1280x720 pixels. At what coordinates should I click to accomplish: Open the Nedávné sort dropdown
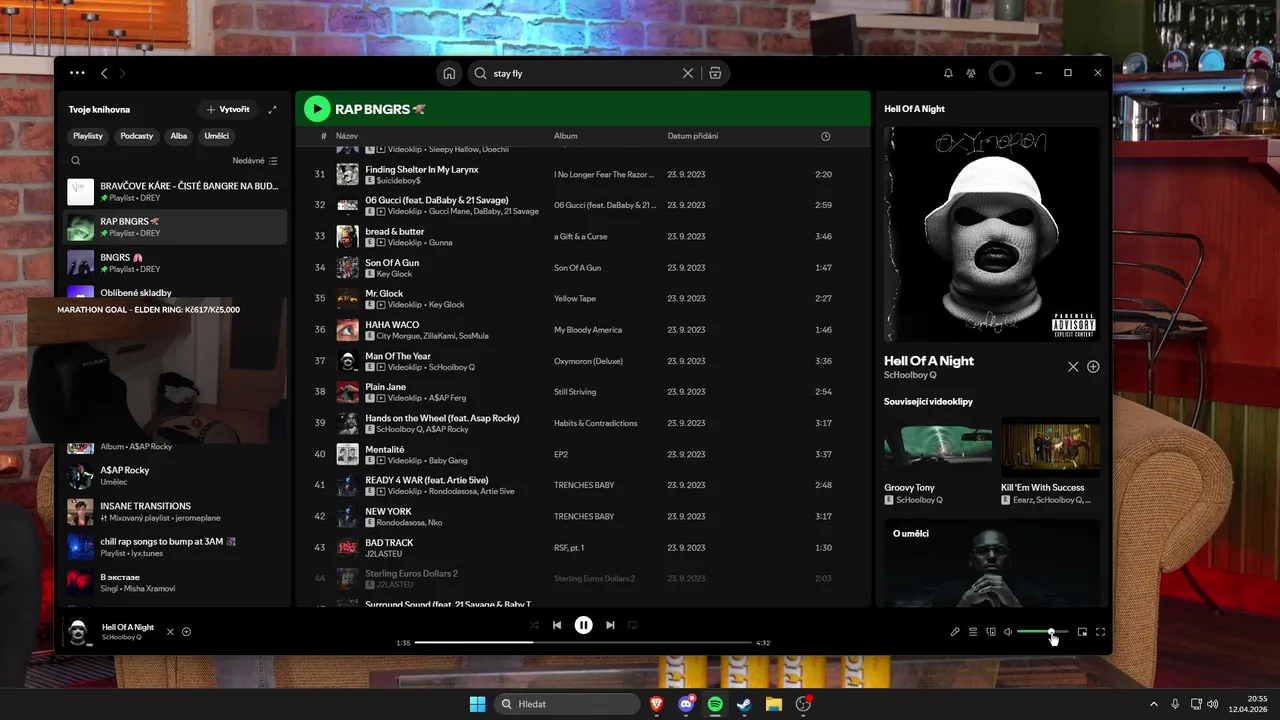(255, 160)
